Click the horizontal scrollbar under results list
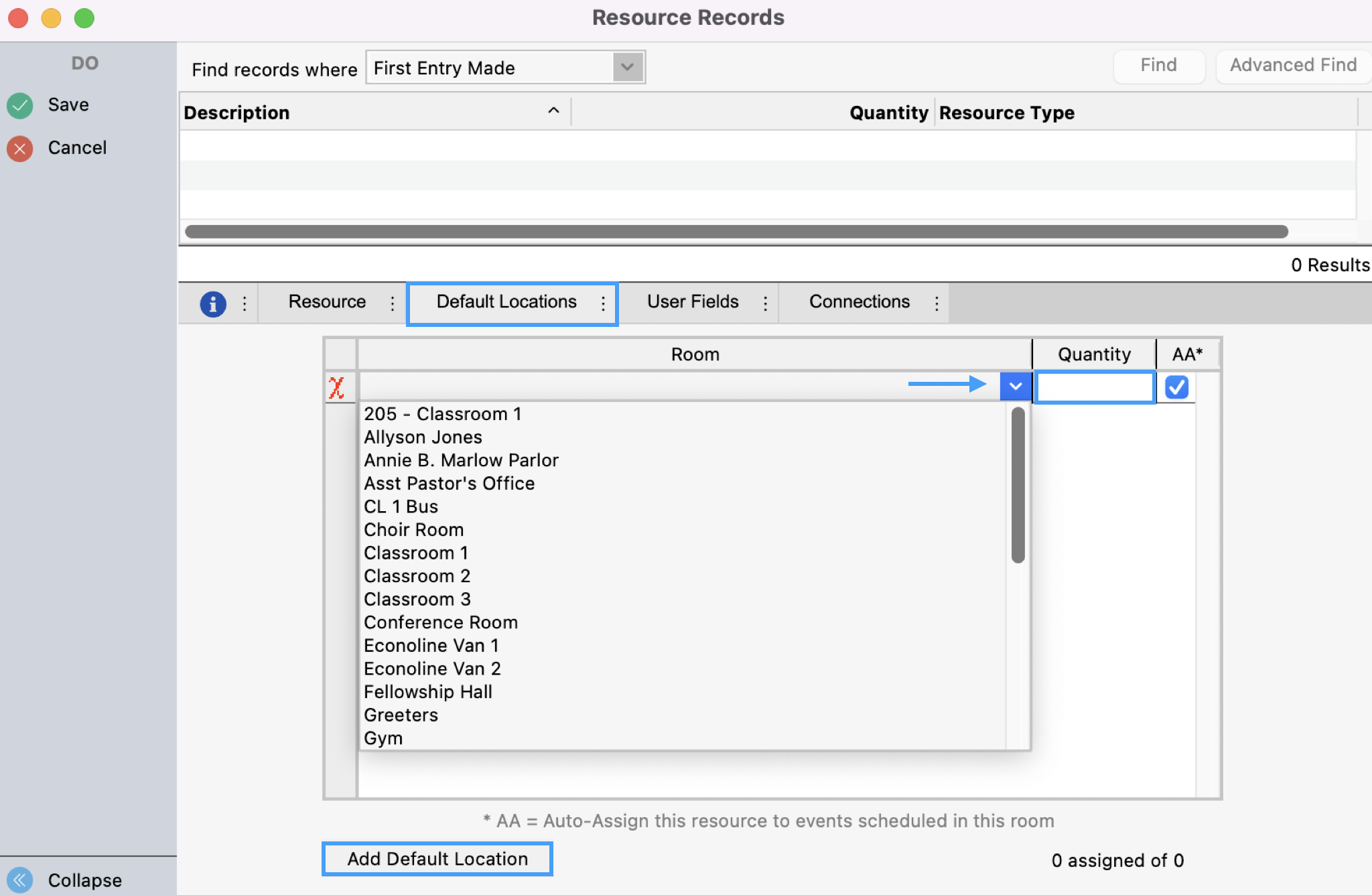 pos(736,232)
